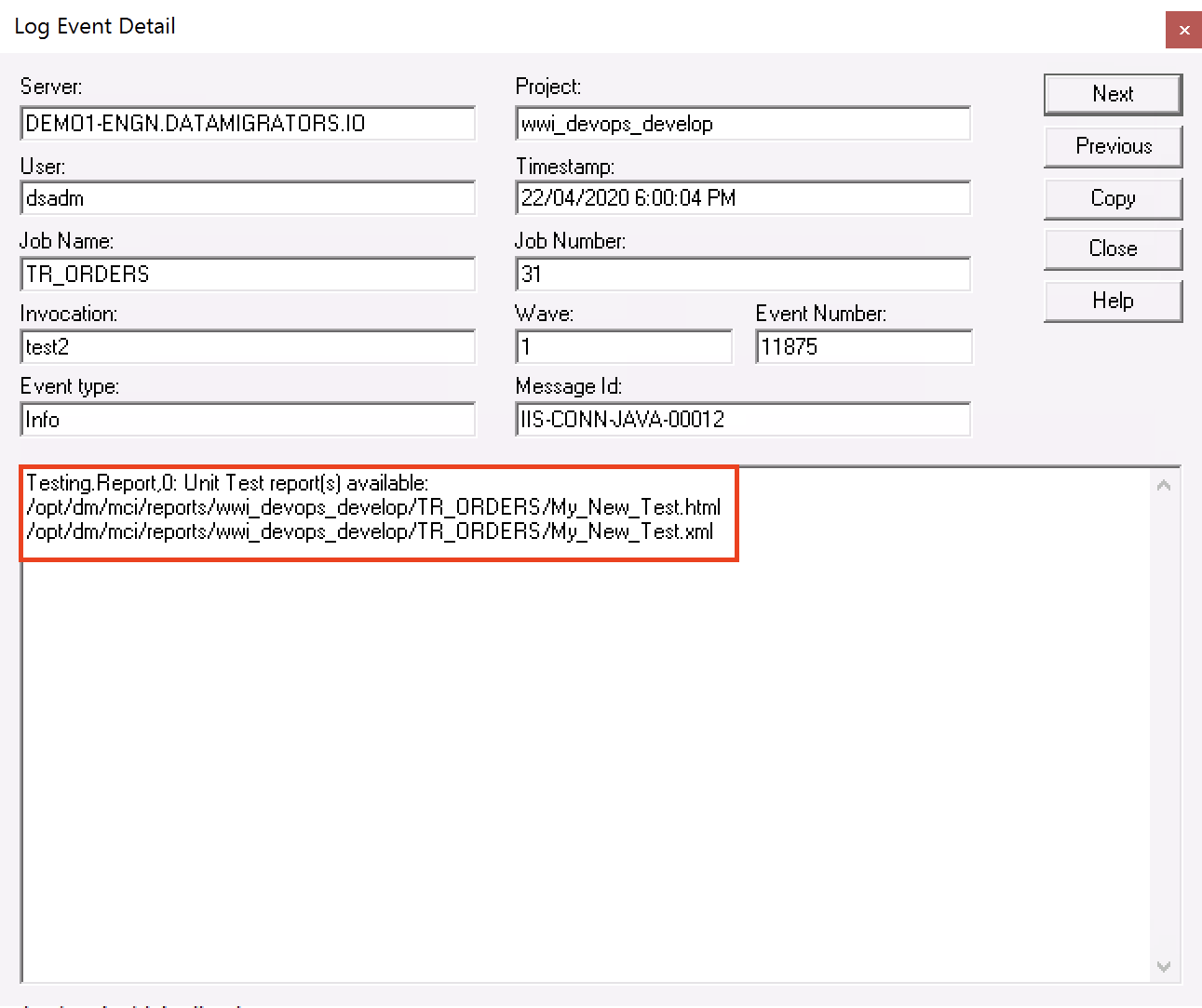Click inside the Server field
This screenshot has width=1202, height=1008.
(248, 124)
